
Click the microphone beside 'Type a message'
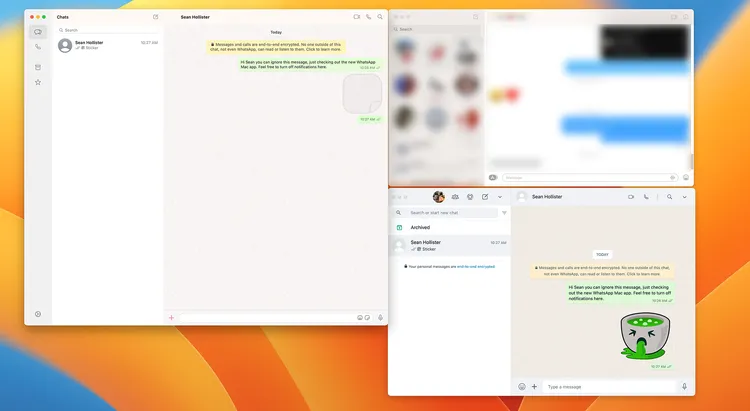[684, 386]
